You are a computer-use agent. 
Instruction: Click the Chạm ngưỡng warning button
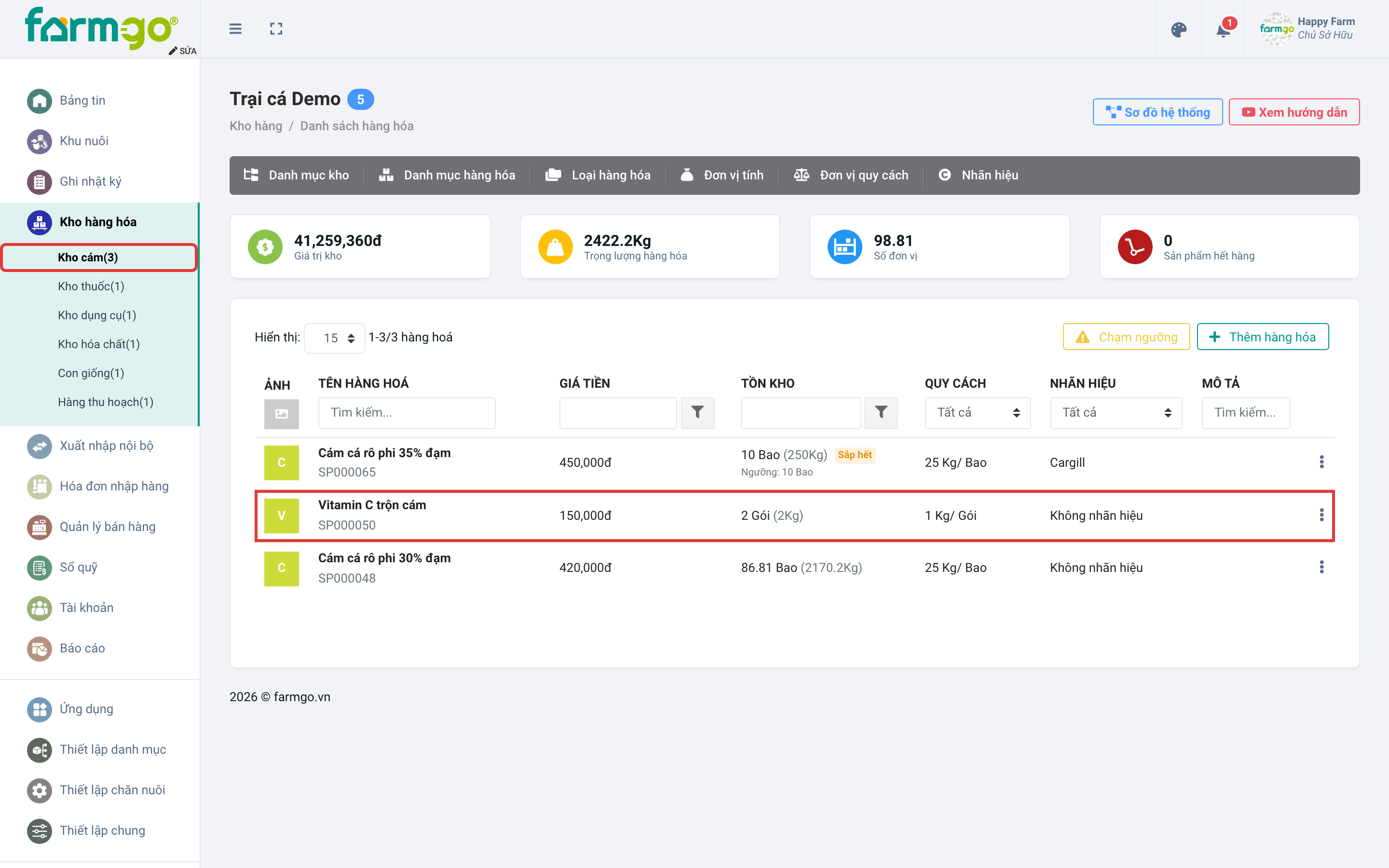(x=1126, y=337)
